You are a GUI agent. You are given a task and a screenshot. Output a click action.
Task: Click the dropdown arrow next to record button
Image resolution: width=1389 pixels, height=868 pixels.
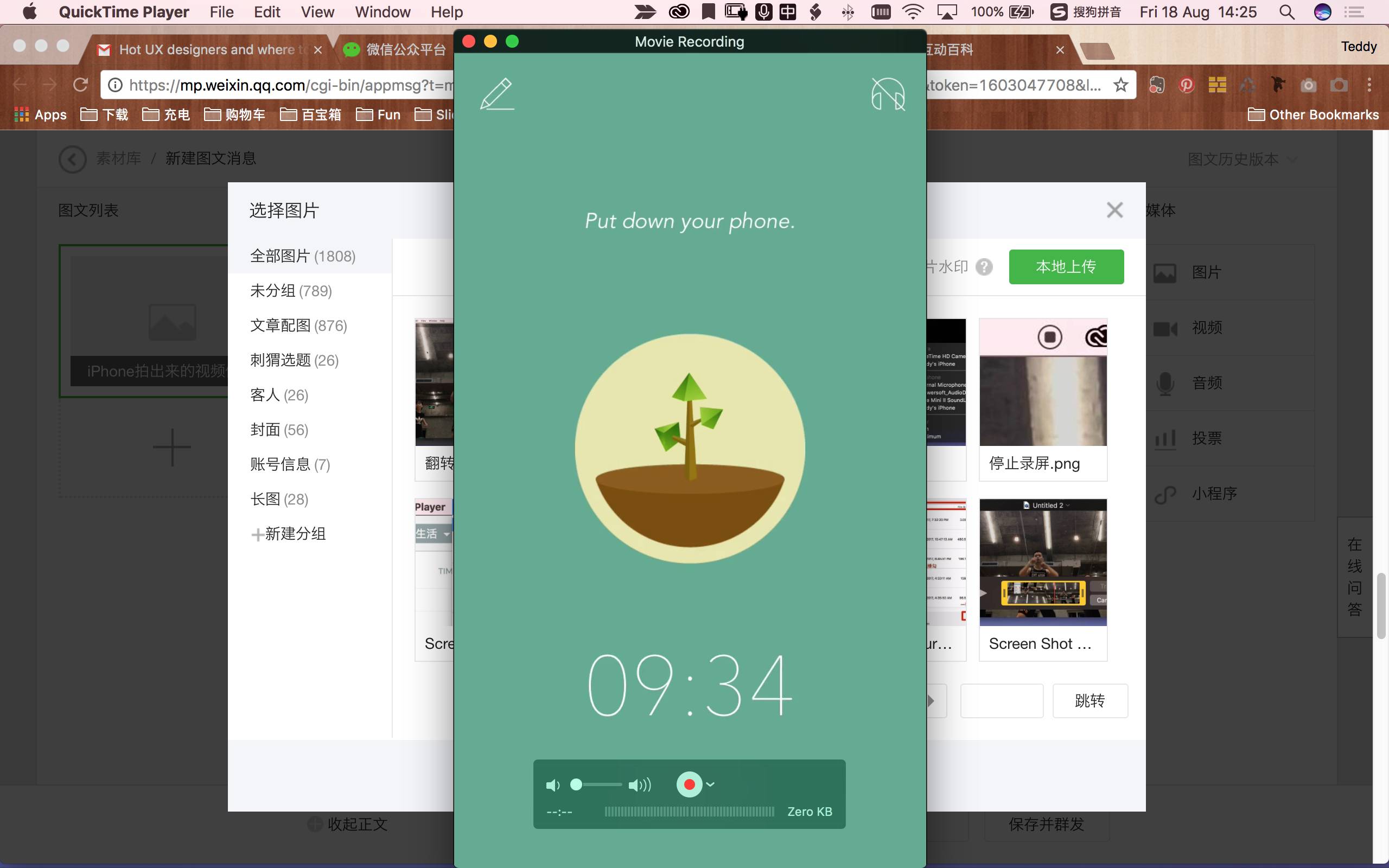[x=711, y=784]
